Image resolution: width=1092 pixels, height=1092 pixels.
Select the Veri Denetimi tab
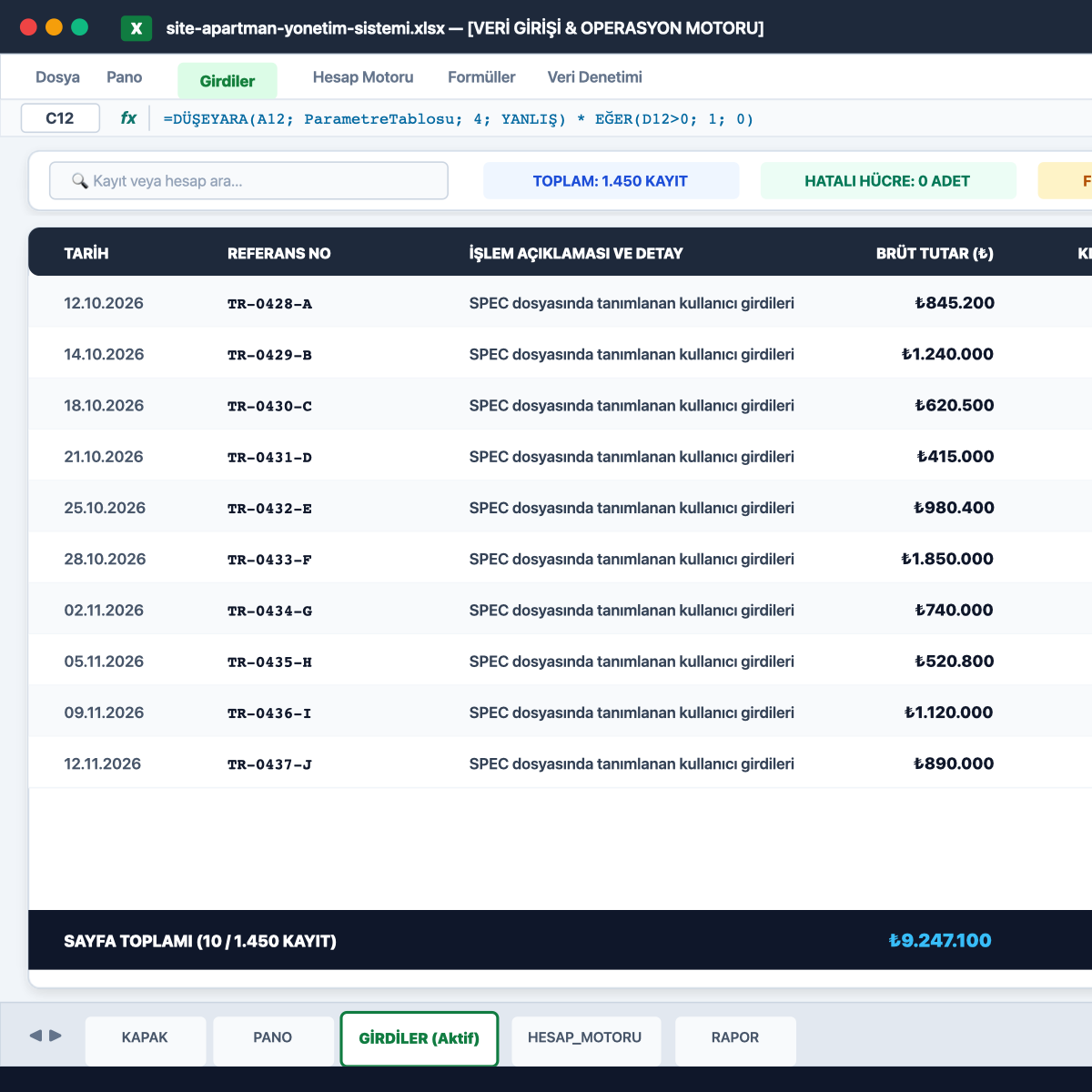click(594, 77)
